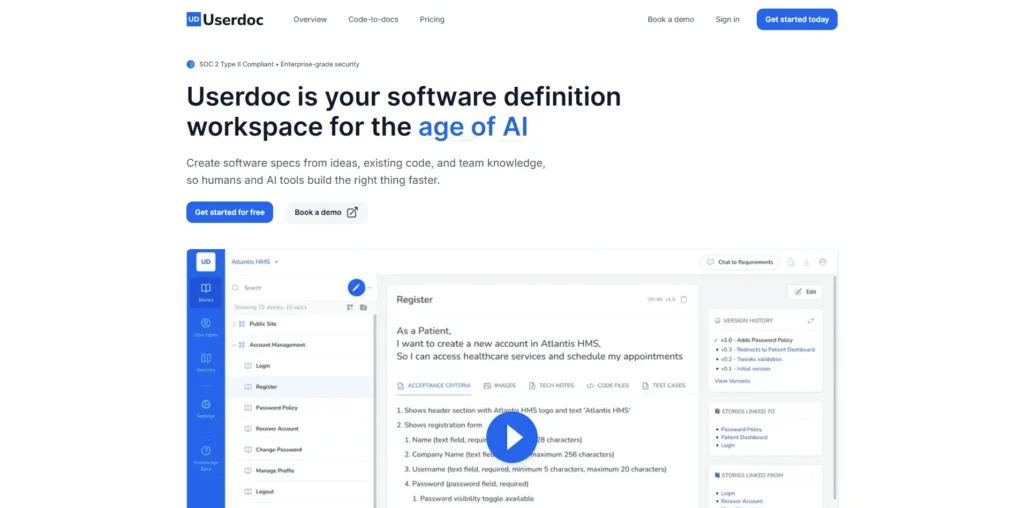Play the product demo video
Viewport: 1024px width, 508px height.
[512, 437]
